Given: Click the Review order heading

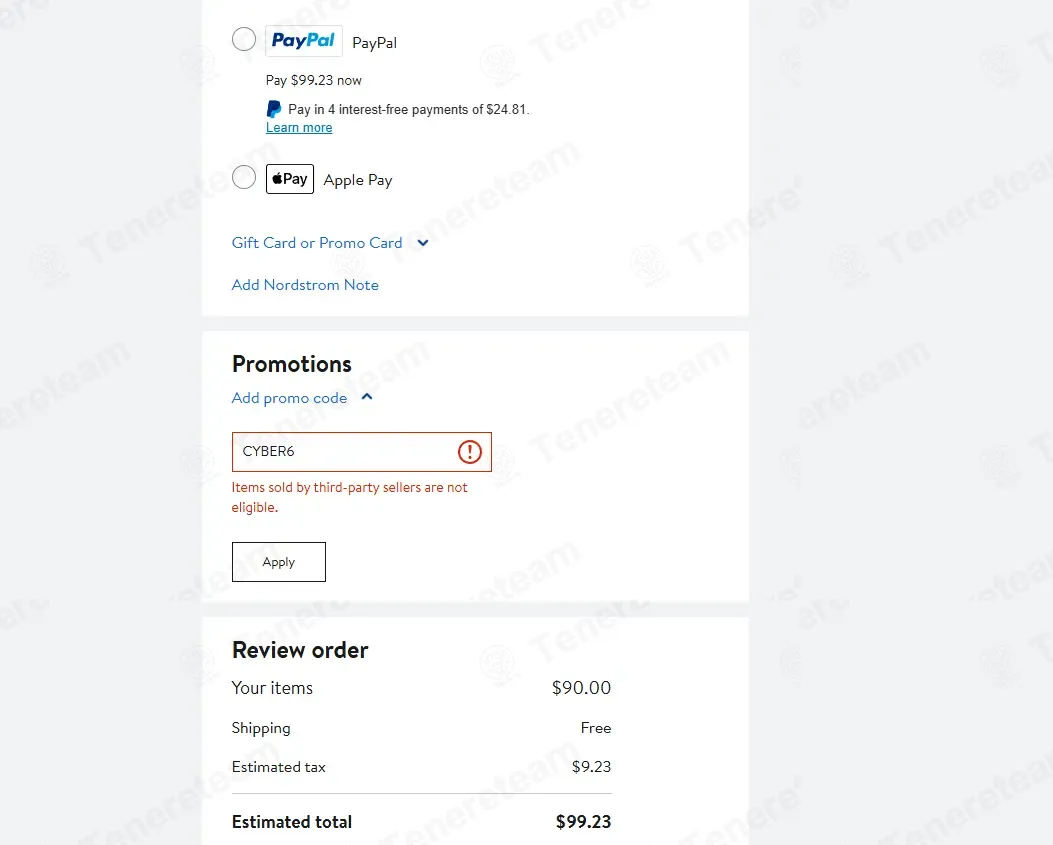Looking at the screenshot, I should [x=300, y=650].
